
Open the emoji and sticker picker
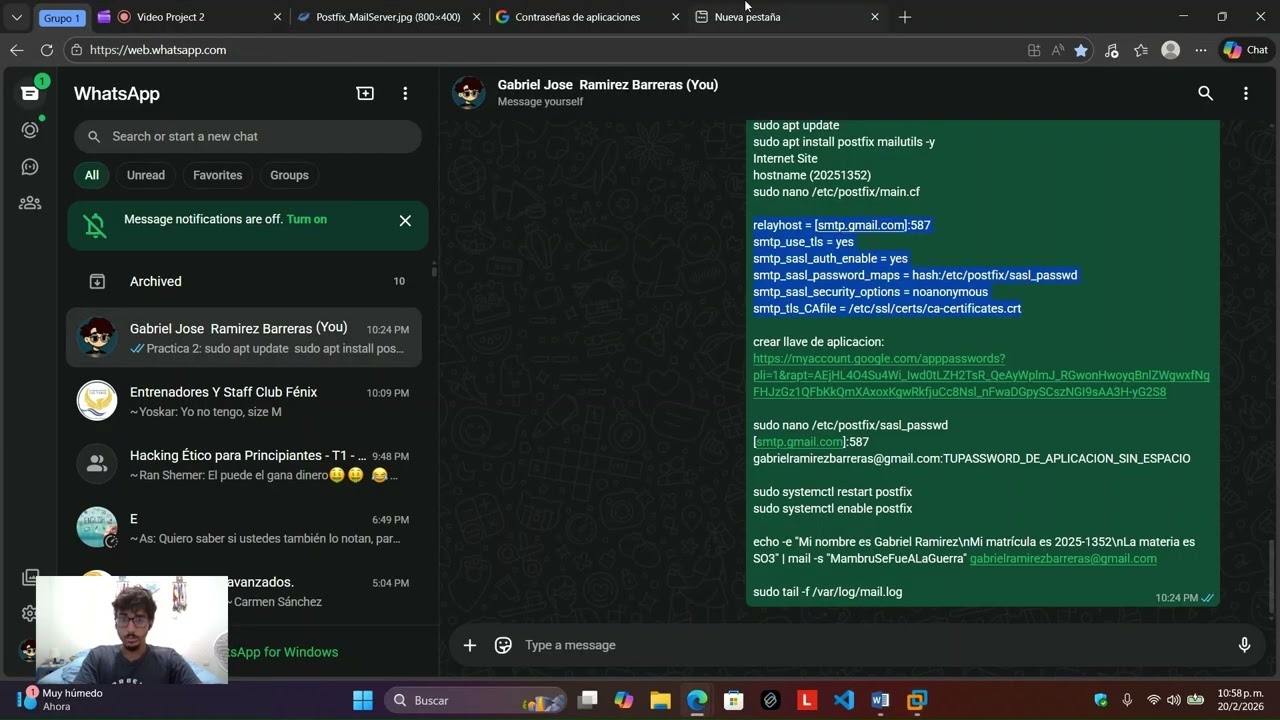click(x=503, y=645)
